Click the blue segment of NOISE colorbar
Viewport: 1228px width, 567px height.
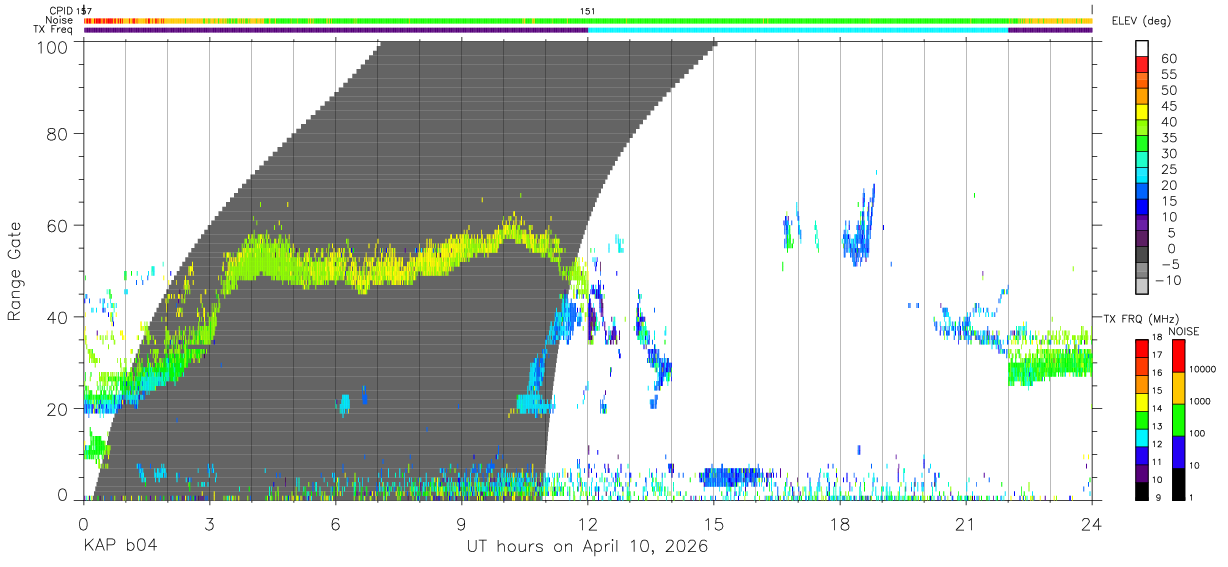click(x=1178, y=451)
